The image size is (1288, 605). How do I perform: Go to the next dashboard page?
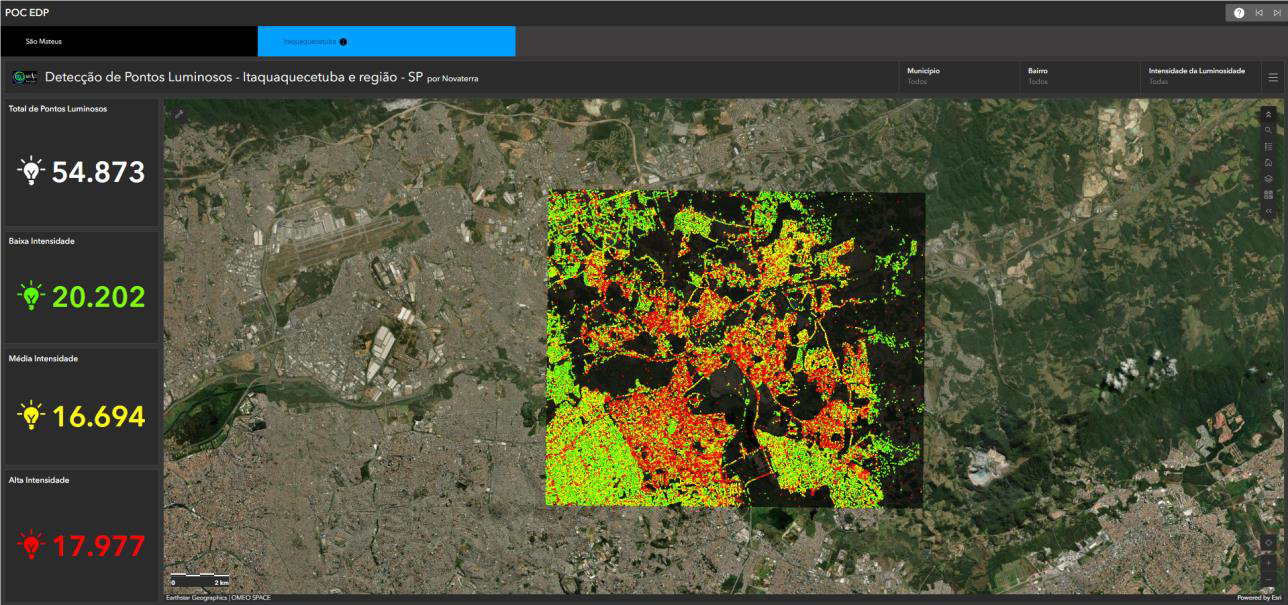(1276, 12)
